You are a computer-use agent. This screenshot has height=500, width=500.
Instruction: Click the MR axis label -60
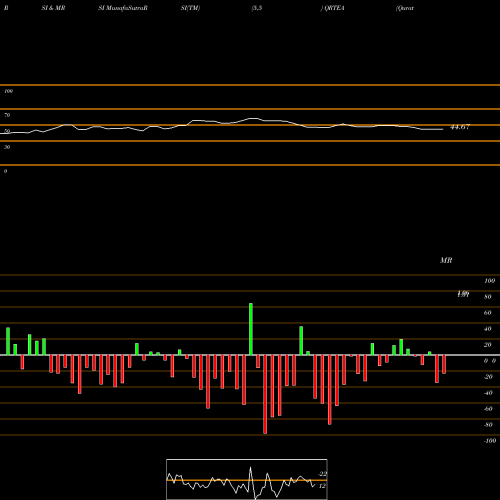pos(488,409)
